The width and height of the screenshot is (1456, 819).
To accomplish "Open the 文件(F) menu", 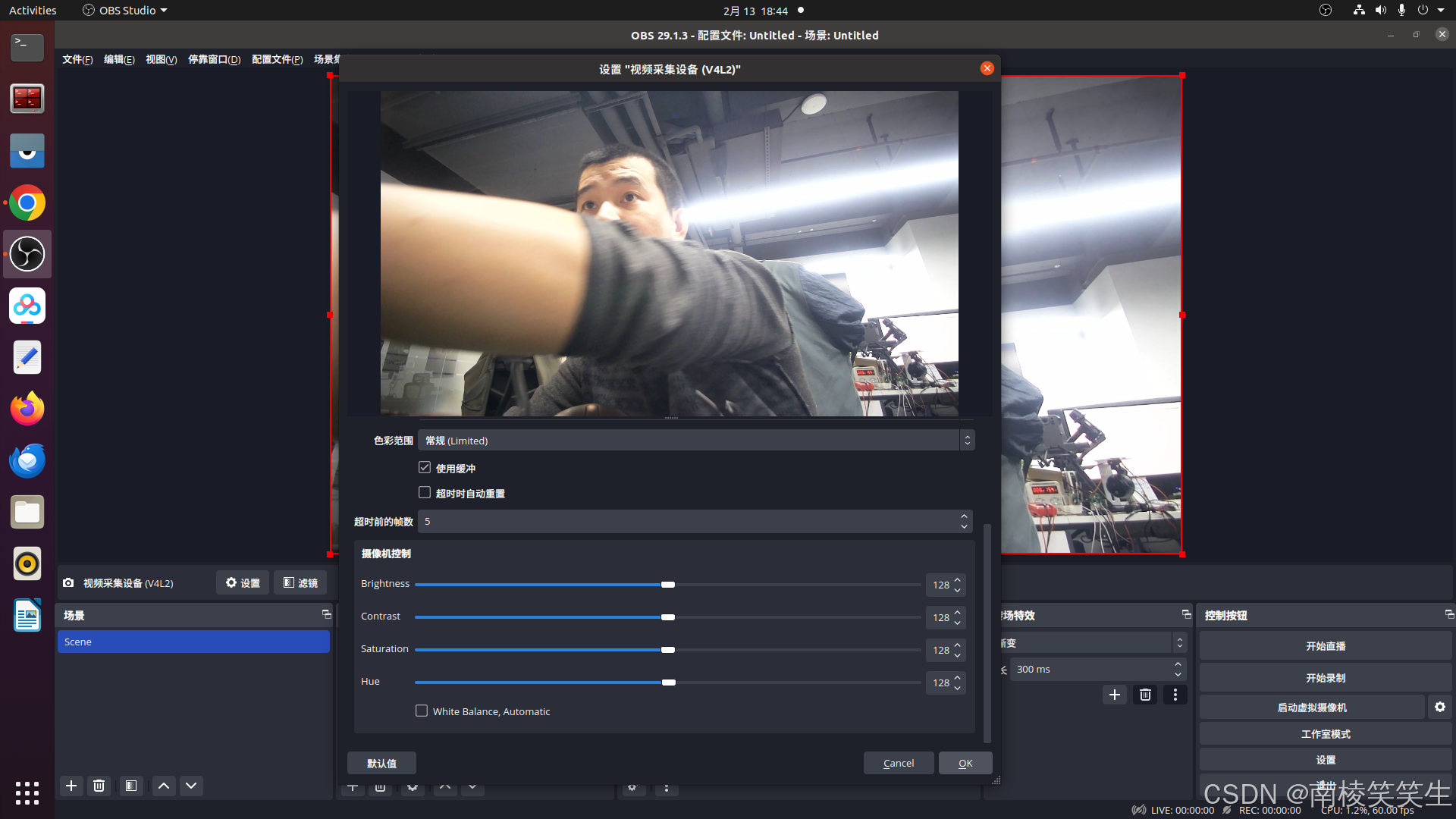I will pyautogui.click(x=77, y=60).
